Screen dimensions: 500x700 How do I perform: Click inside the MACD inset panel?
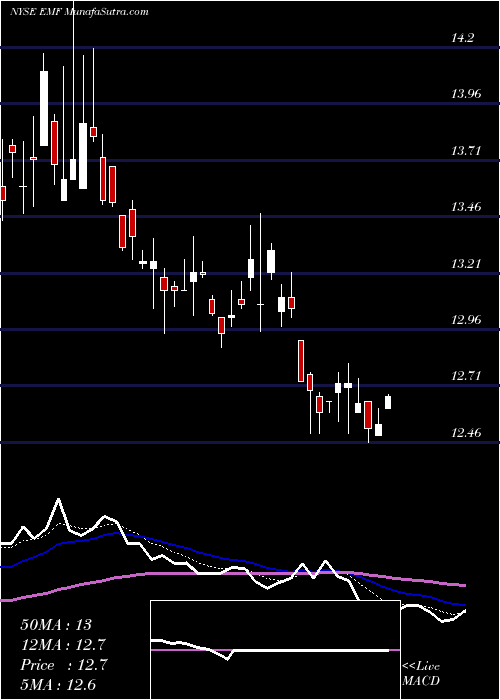[x=275, y=650]
